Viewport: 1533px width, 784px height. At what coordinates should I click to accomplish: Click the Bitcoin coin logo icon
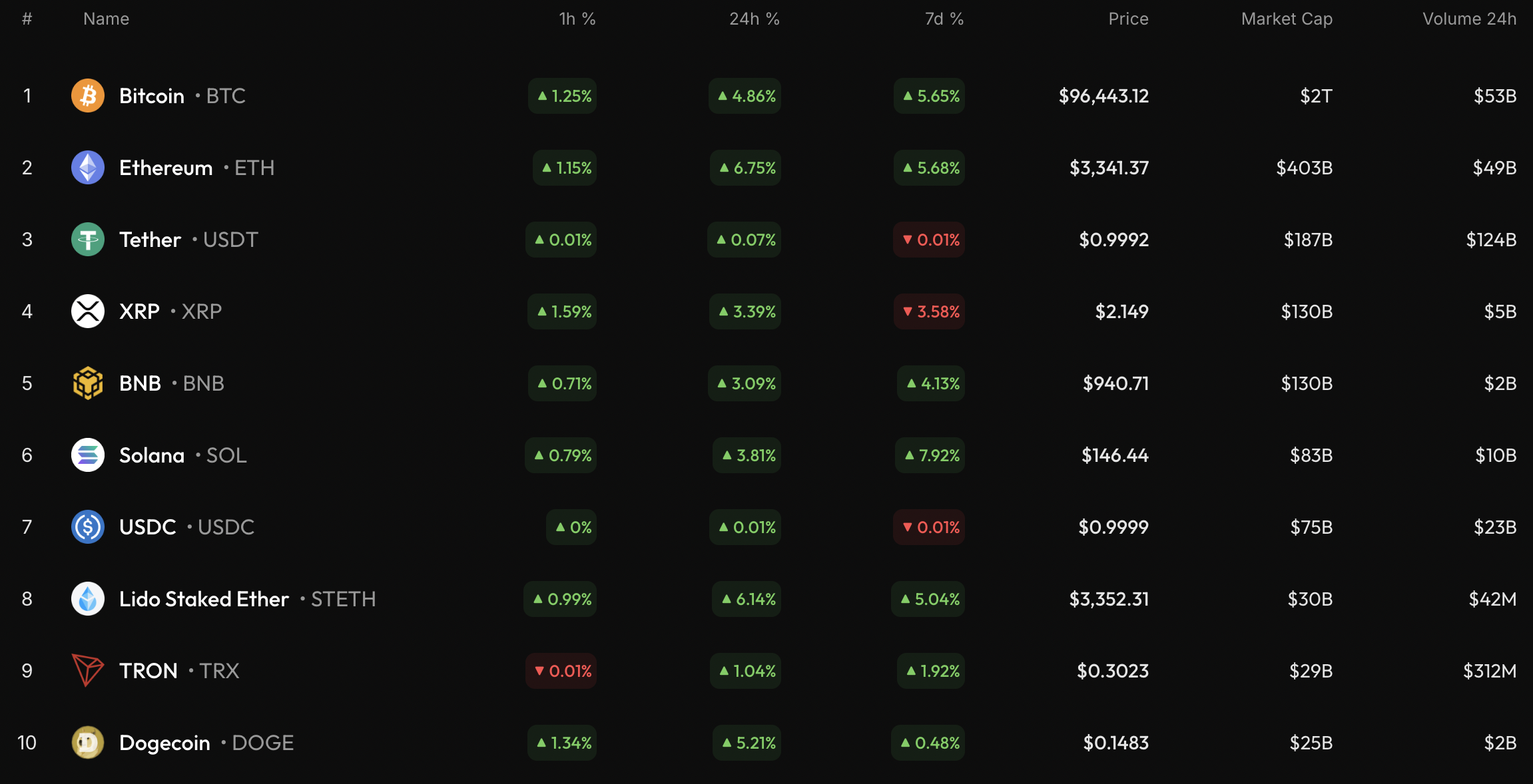pos(88,96)
